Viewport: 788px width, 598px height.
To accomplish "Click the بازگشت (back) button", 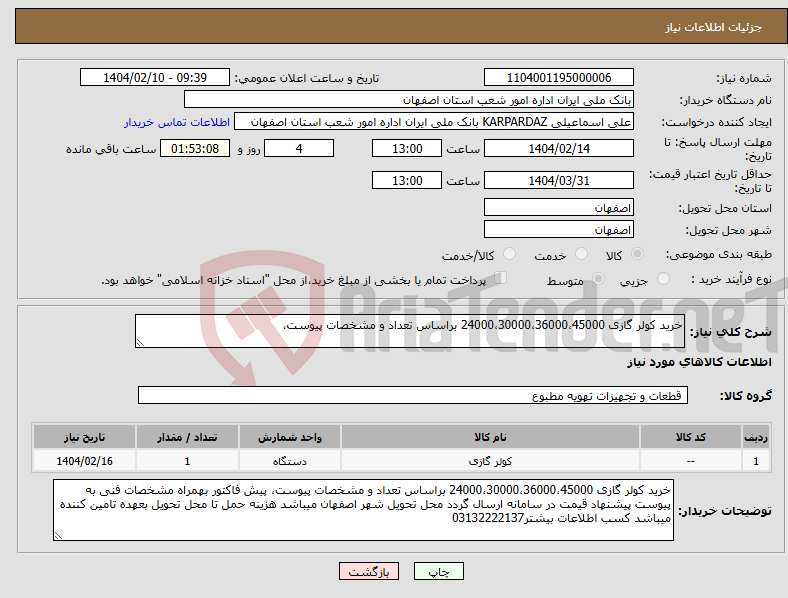I will click(369, 571).
